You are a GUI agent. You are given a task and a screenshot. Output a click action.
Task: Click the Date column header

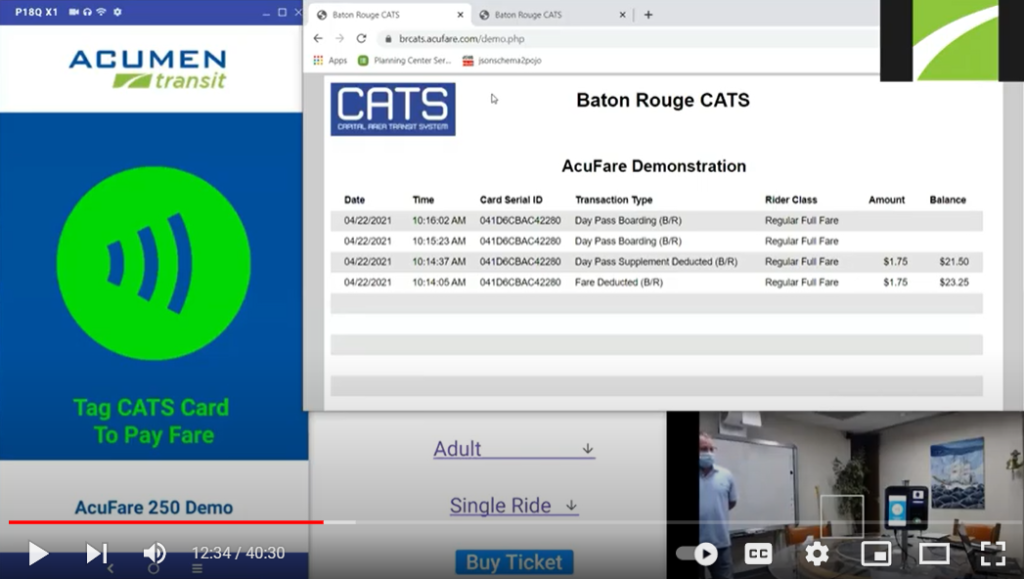pyautogui.click(x=355, y=200)
